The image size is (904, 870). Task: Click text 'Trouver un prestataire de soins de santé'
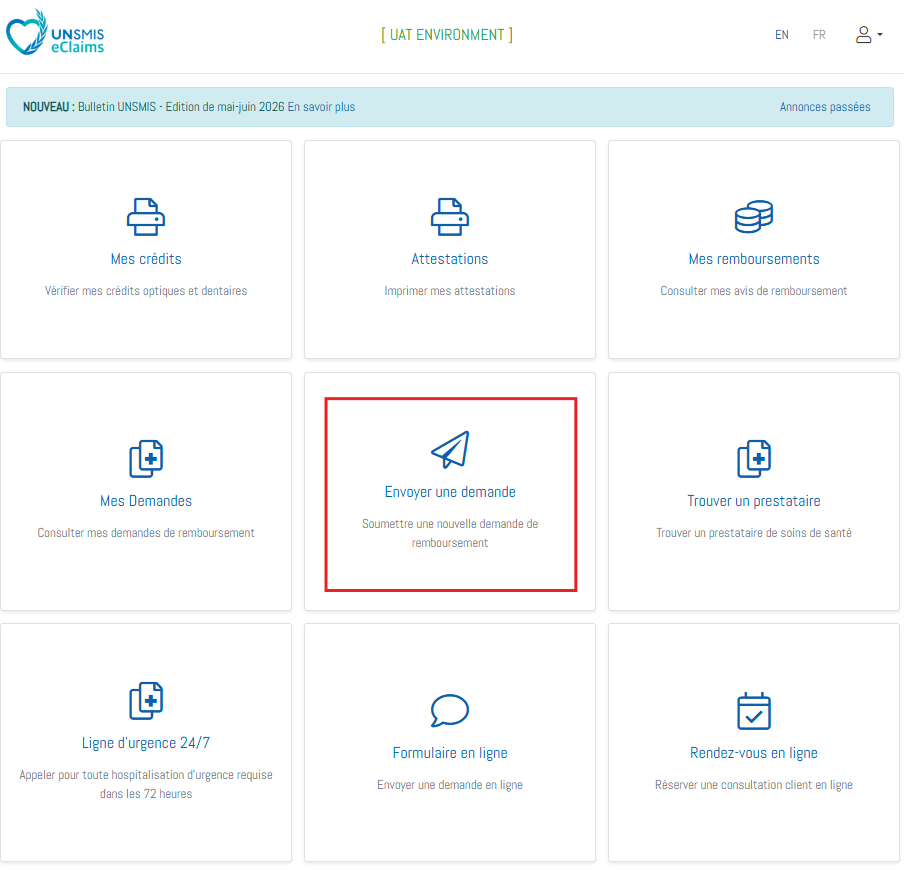click(754, 533)
